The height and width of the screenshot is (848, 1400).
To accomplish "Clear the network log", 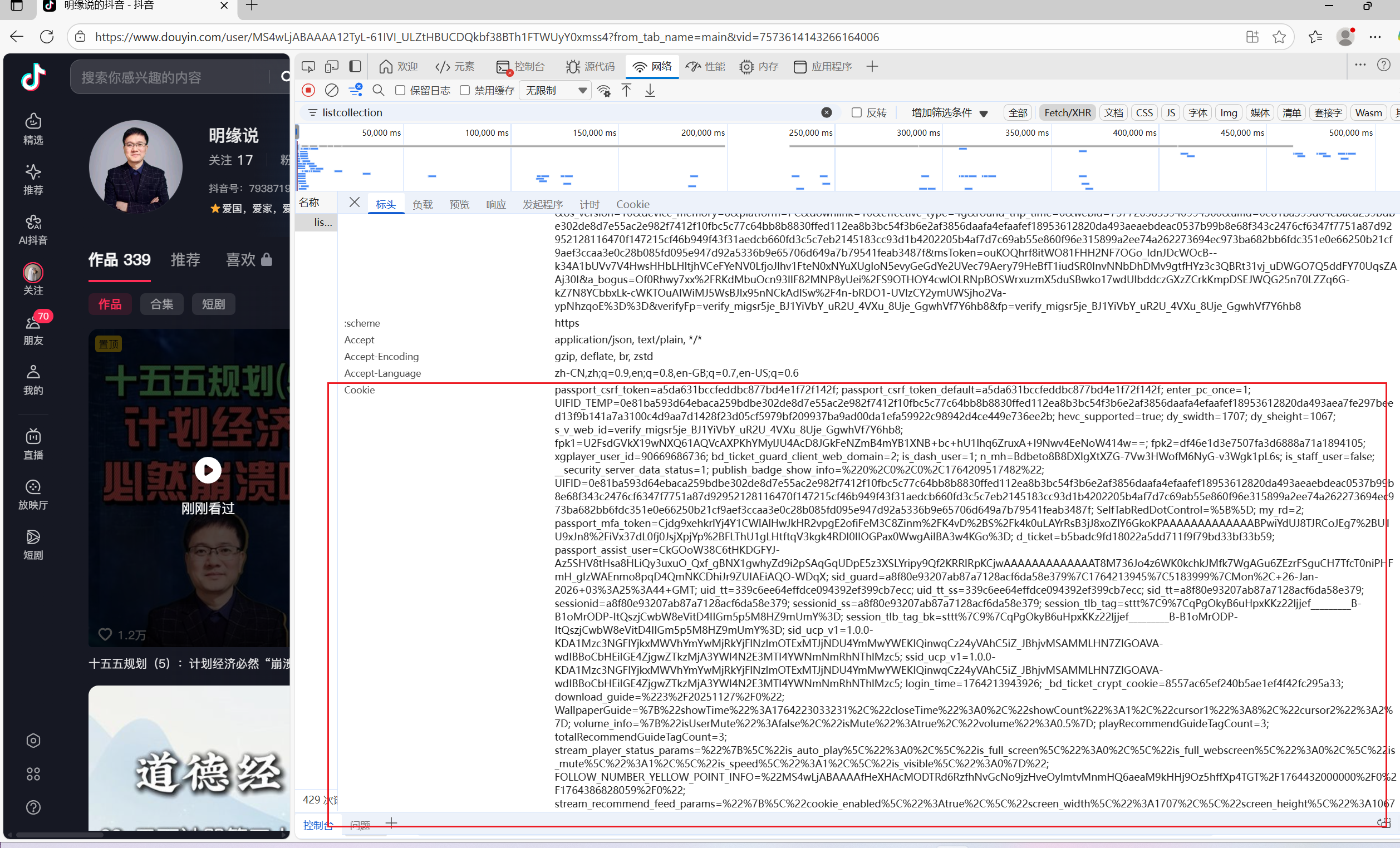I will coord(332,90).
